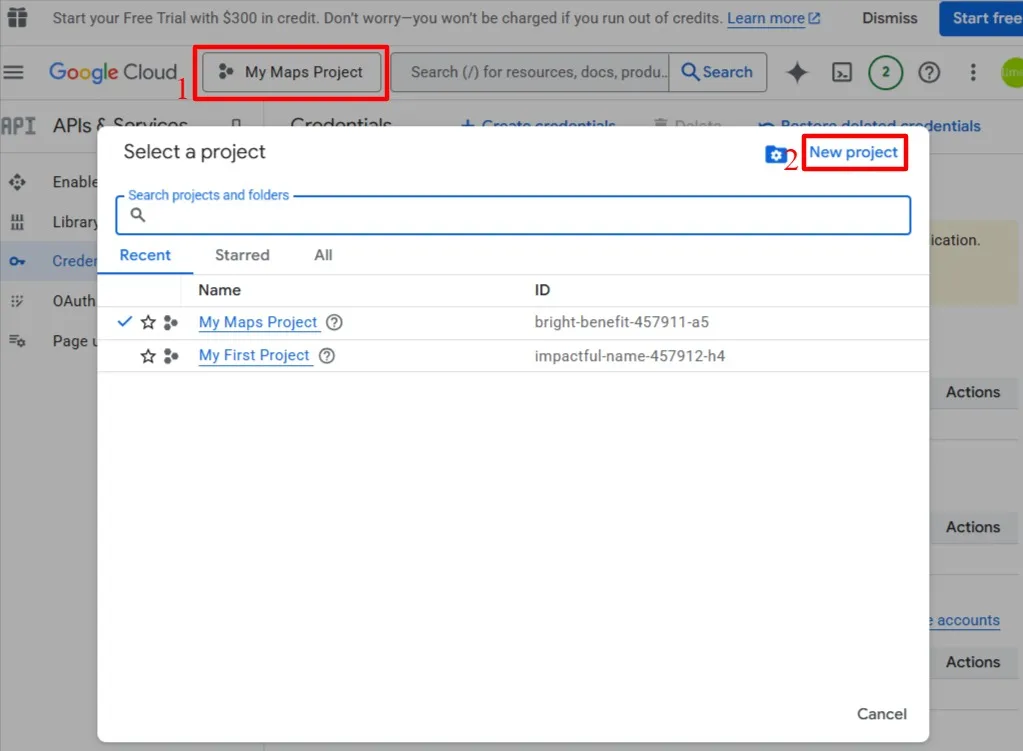Star the My First Project row
Image resolution: width=1023 pixels, height=751 pixels.
[148, 356]
